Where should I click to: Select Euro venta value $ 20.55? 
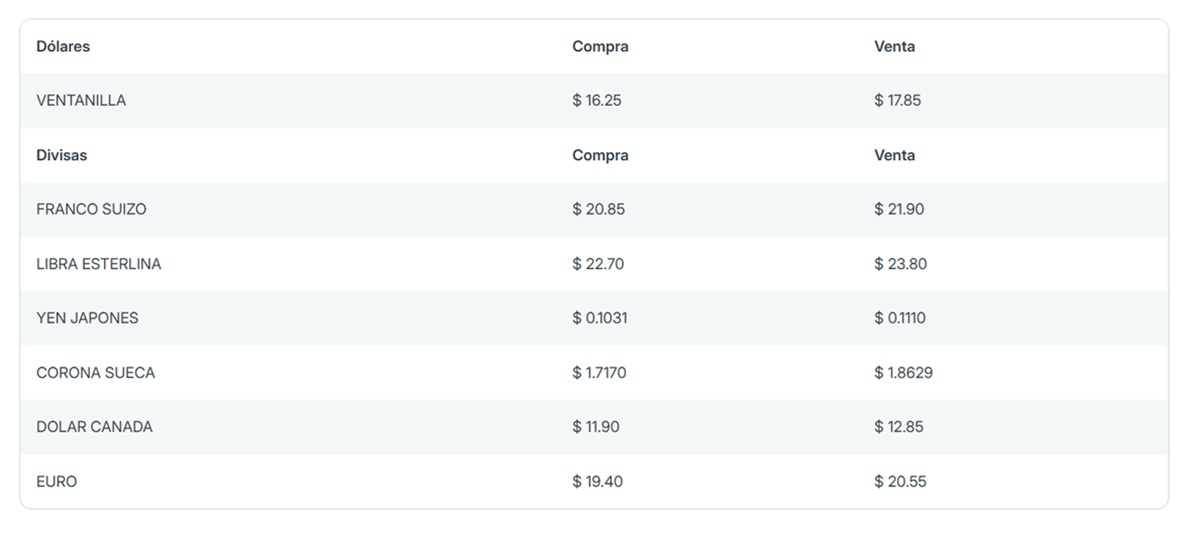point(901,482)
